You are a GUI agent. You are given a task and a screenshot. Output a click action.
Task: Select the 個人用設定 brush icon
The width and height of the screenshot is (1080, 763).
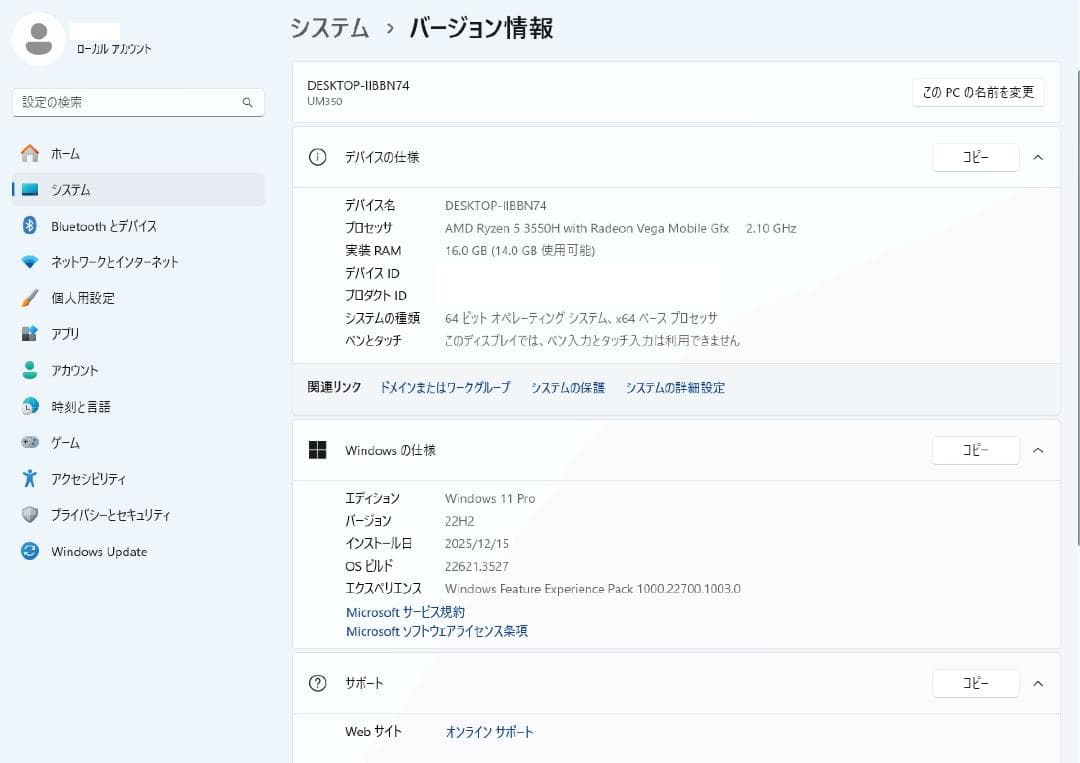[x=31, y=298]
